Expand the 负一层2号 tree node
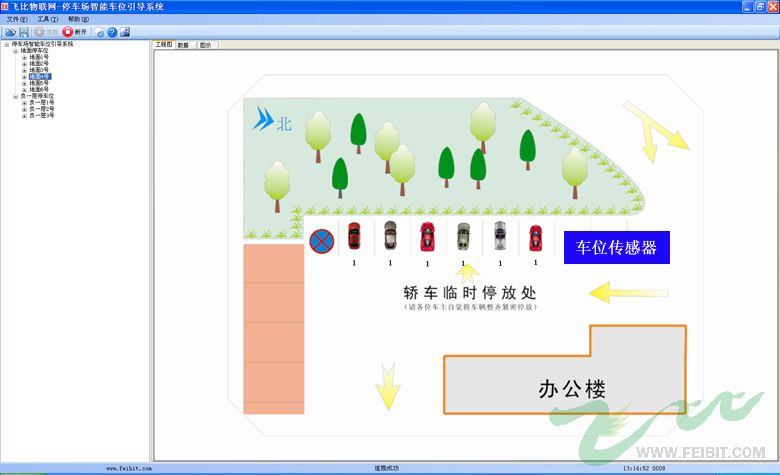 click(24, 109)
